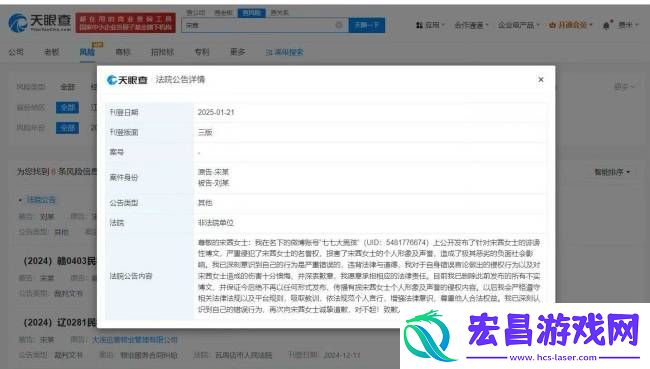Image resolution: width=650 pixels, height=369 pixels.
Task: Select the 查老板 search mode tab
Action: click(223, 12)
